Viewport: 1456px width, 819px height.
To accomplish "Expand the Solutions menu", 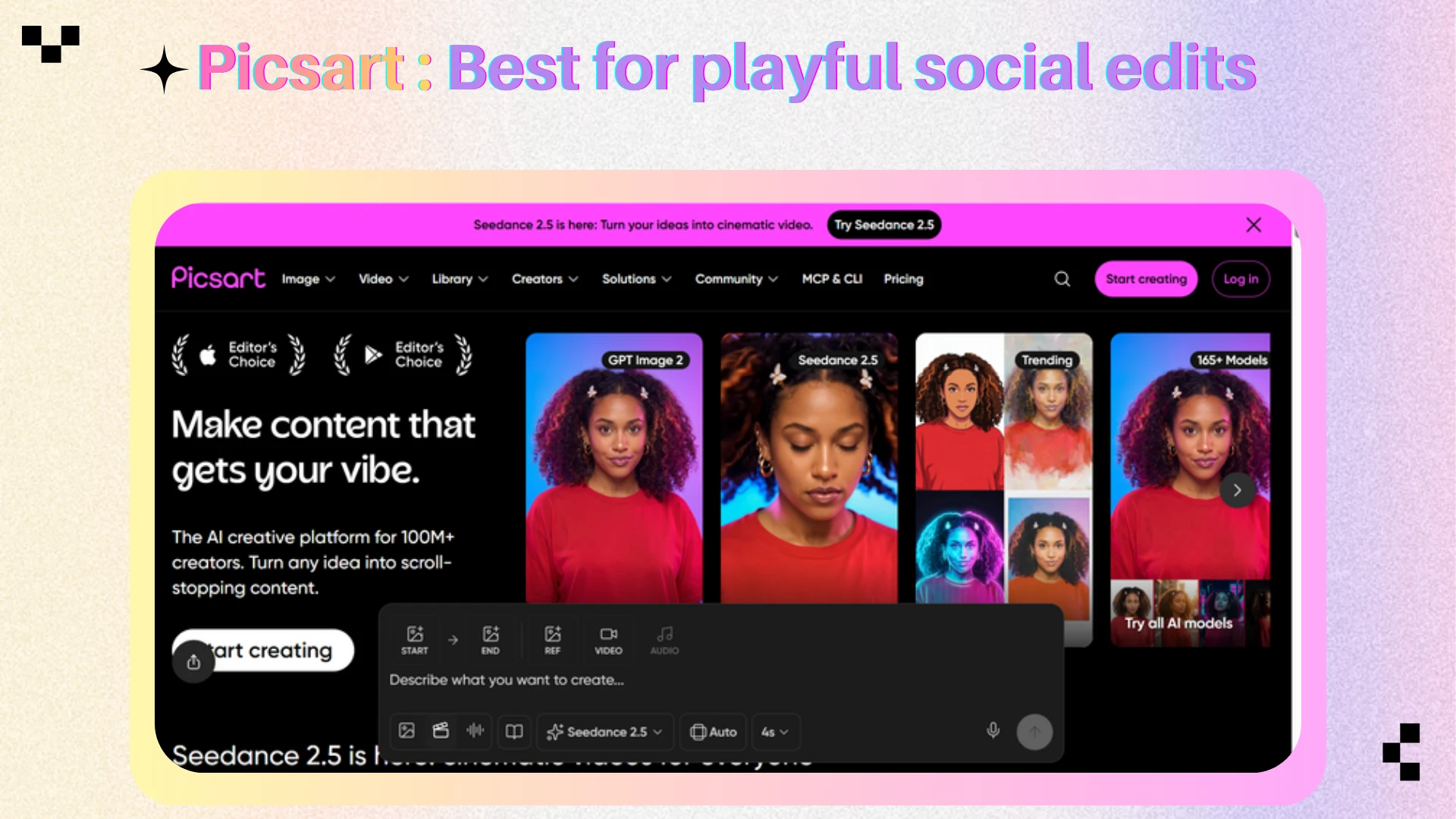I will pyautogui.click(x=637, y=279).
